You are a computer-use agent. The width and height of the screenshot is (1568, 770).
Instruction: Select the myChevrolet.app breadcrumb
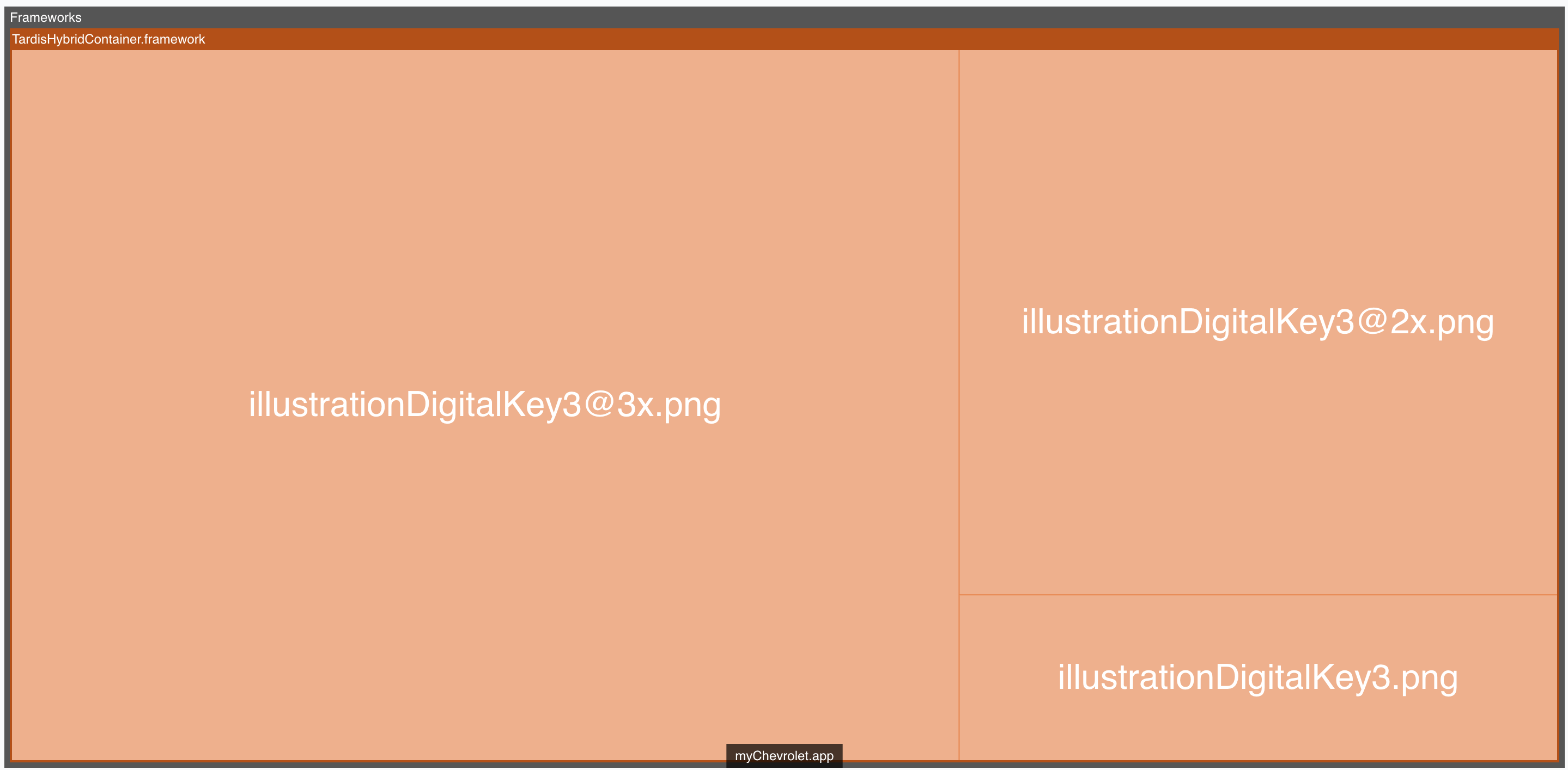click(x=784, y=756)
